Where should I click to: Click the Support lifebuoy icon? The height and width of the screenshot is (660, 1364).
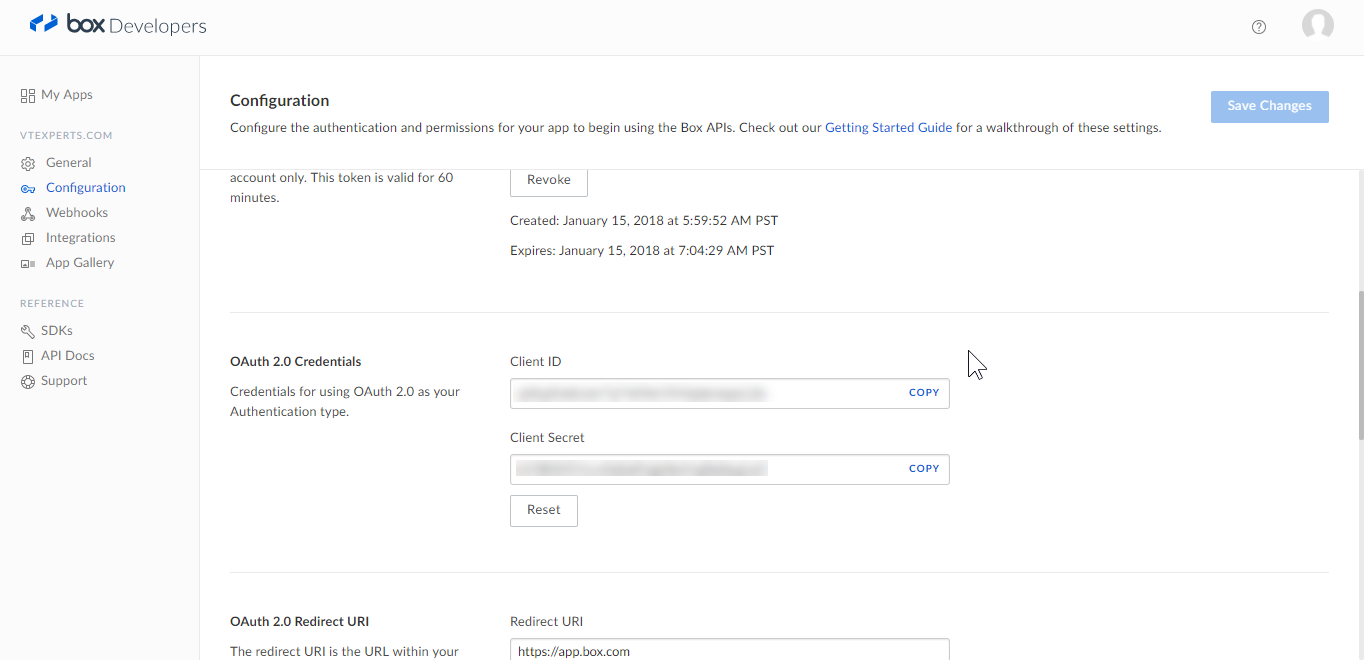tap(28, 381)
